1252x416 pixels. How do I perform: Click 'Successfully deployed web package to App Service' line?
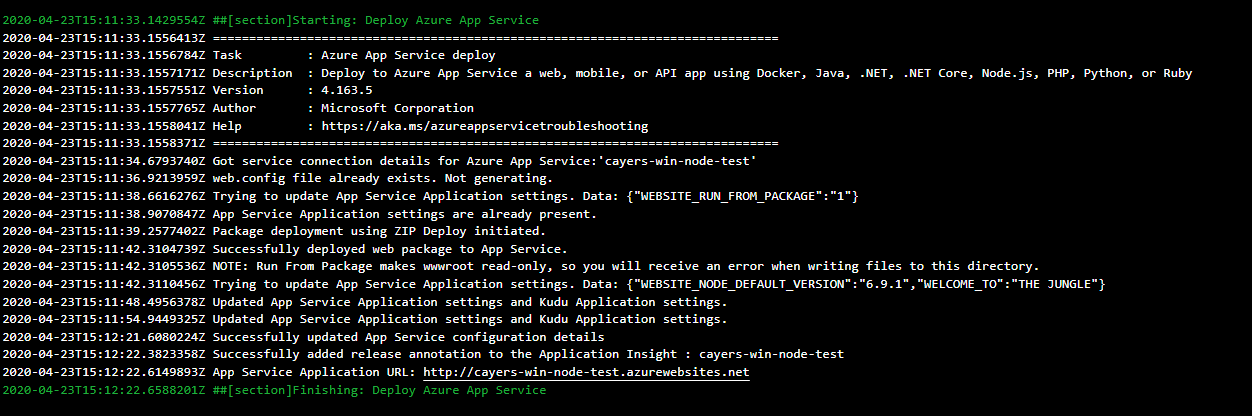pos(285,249)
